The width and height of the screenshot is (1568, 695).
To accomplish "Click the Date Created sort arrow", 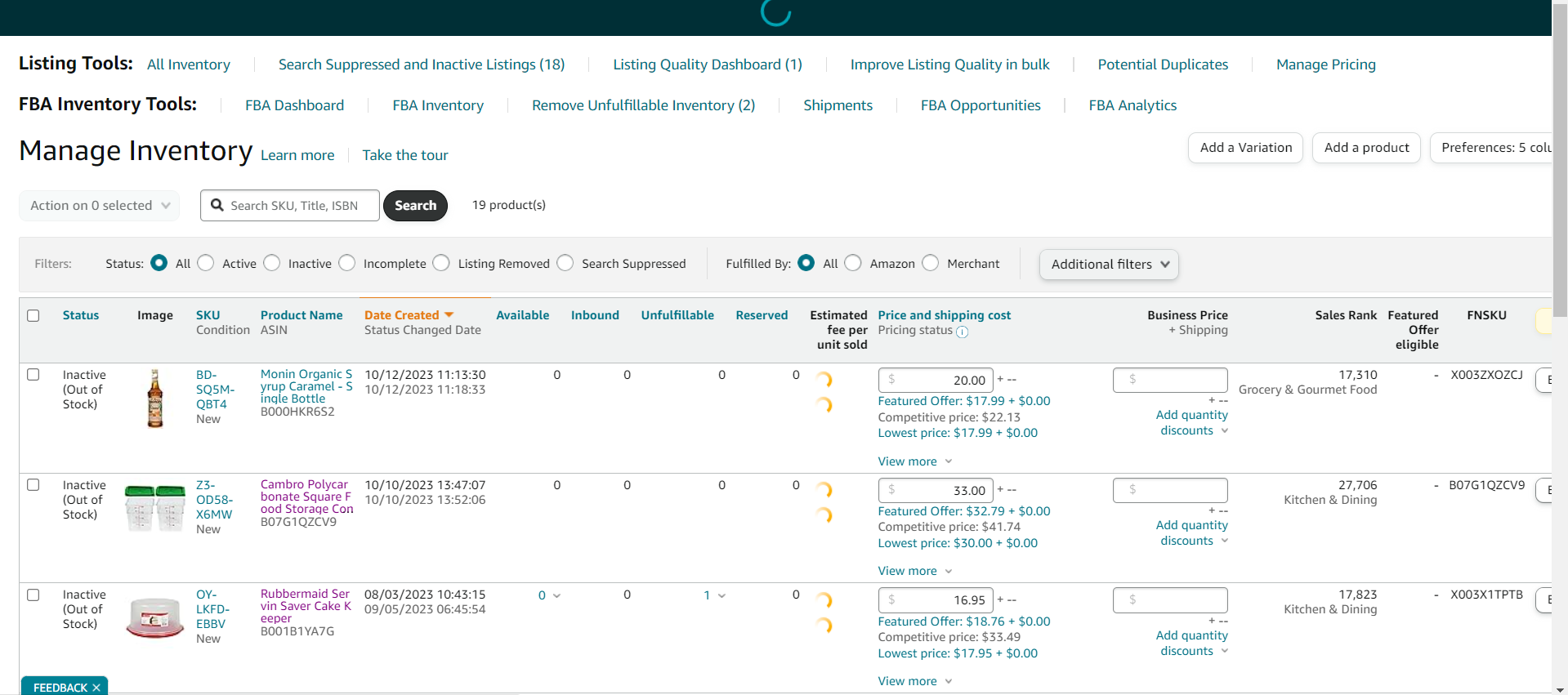I will 449,315.
